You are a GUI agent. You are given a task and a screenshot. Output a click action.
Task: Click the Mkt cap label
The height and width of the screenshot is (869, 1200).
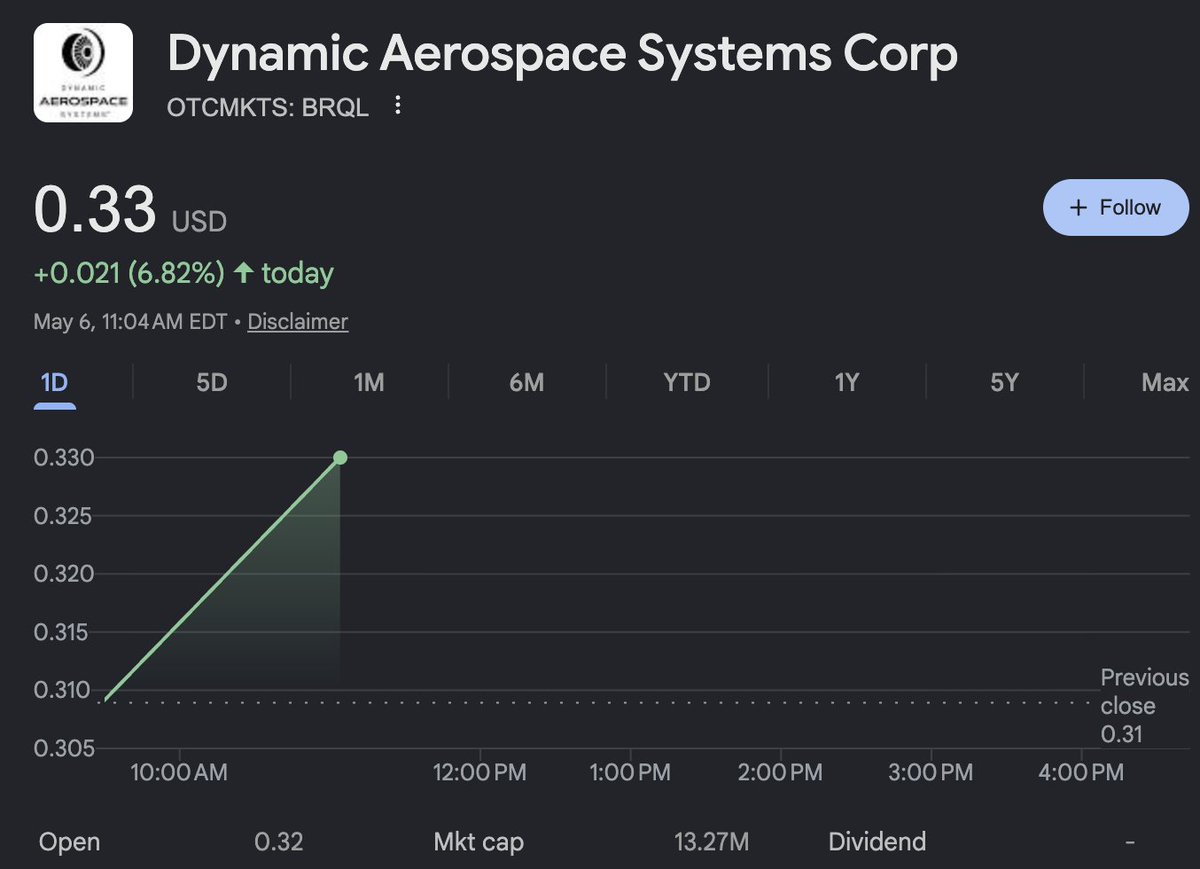[x=478, y=842]
